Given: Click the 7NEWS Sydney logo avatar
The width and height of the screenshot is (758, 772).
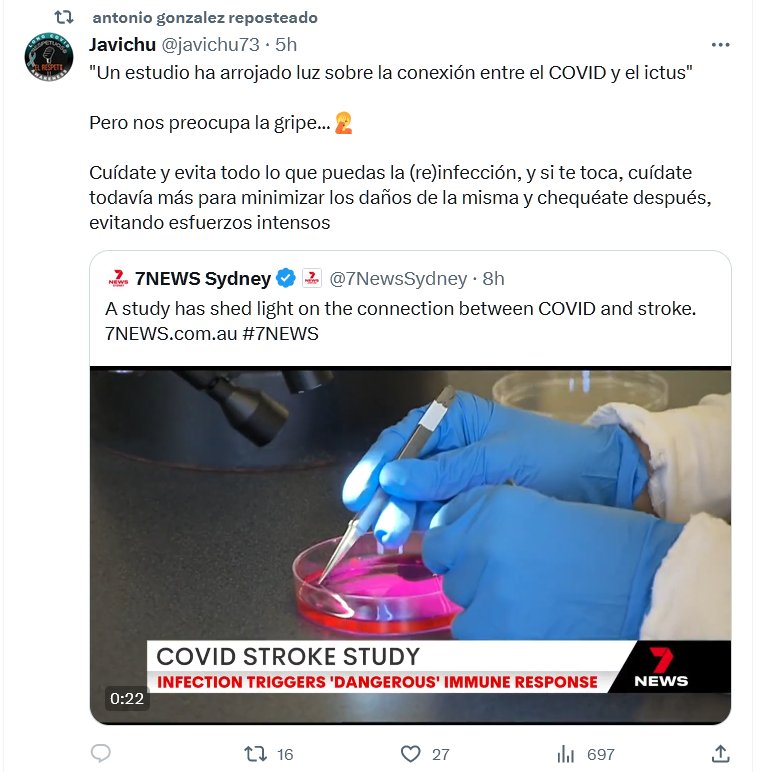Looking at the screenshot, I should pyautogui.click(x=118, y=278).
